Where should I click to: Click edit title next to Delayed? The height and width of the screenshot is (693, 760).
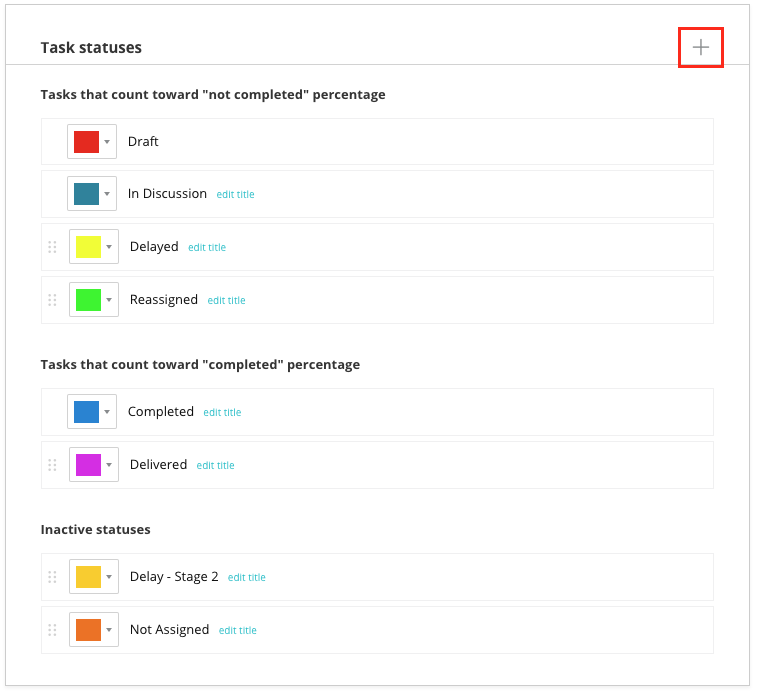[x=207, y=248]
